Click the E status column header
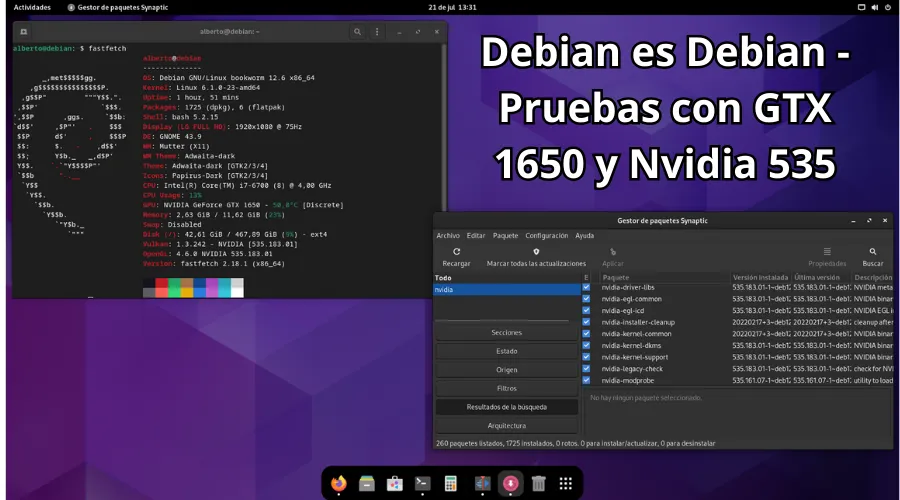Screen dimensions: 900x500 click(586, 277)
